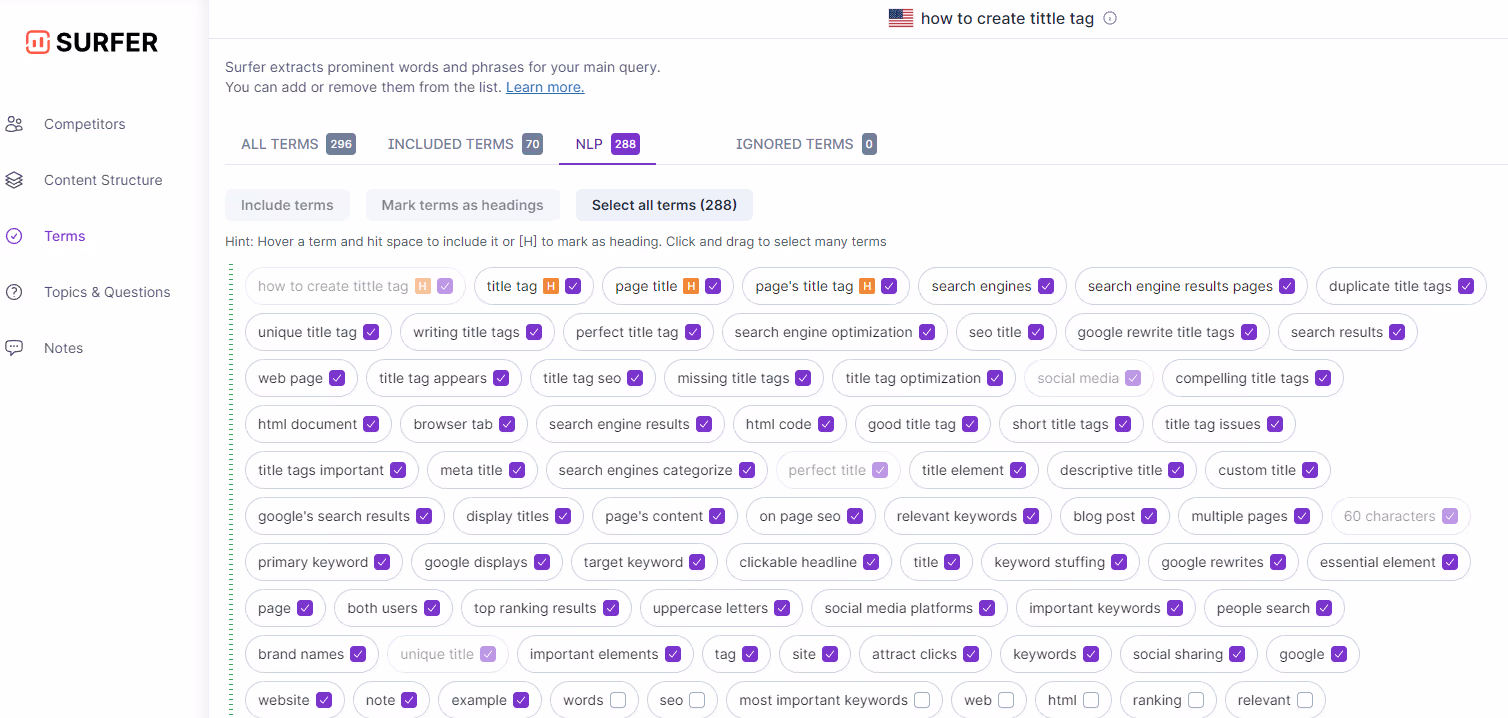Image resolution: width=1508 pixels, height=718 pixels.
Task: Select 'social media platforms' term
Action: coord(910,608)
